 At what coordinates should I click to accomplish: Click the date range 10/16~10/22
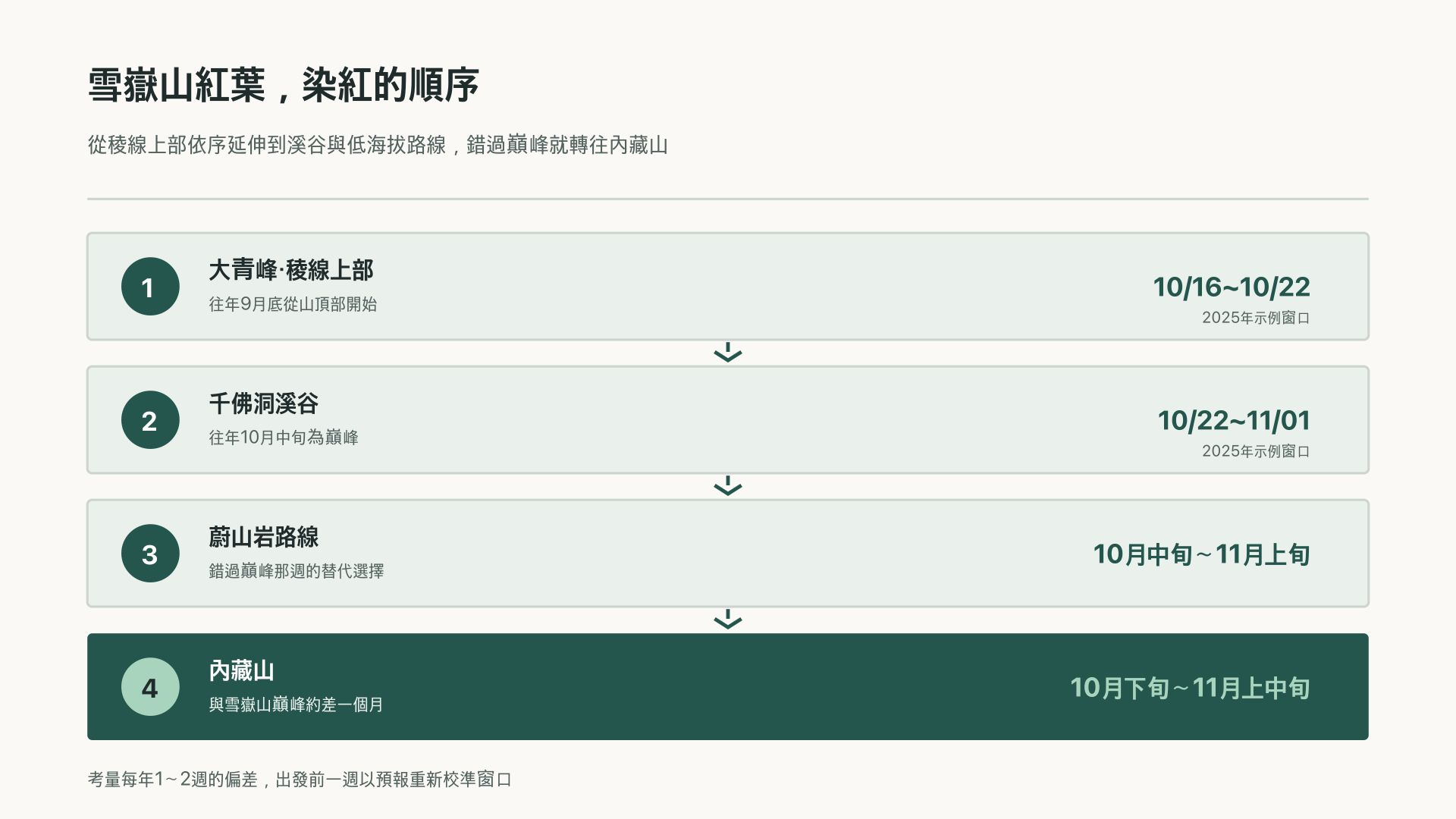(x=1232, y=287)
